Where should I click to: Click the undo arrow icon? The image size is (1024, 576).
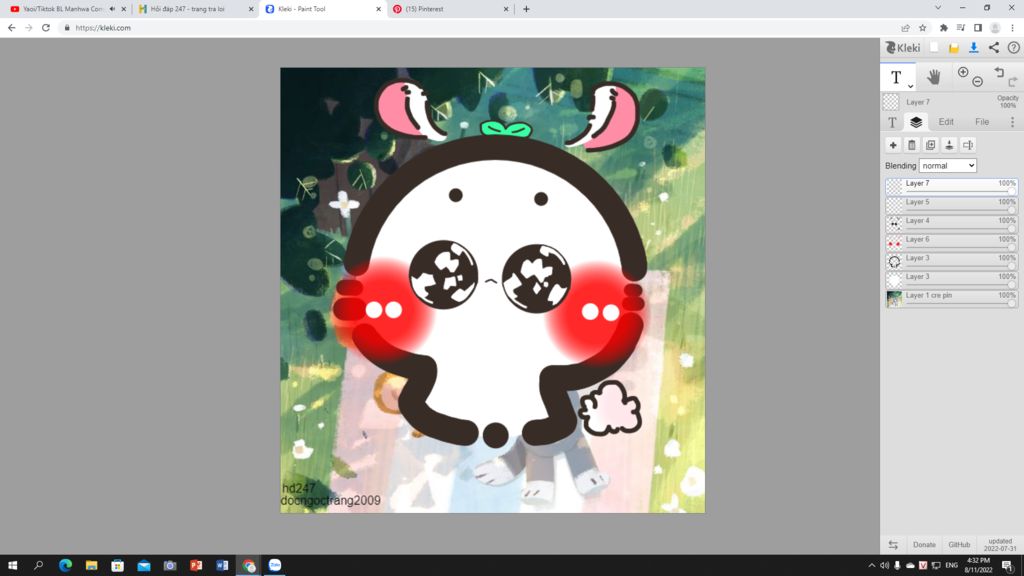pyautogui.click(x=998, y=72)
